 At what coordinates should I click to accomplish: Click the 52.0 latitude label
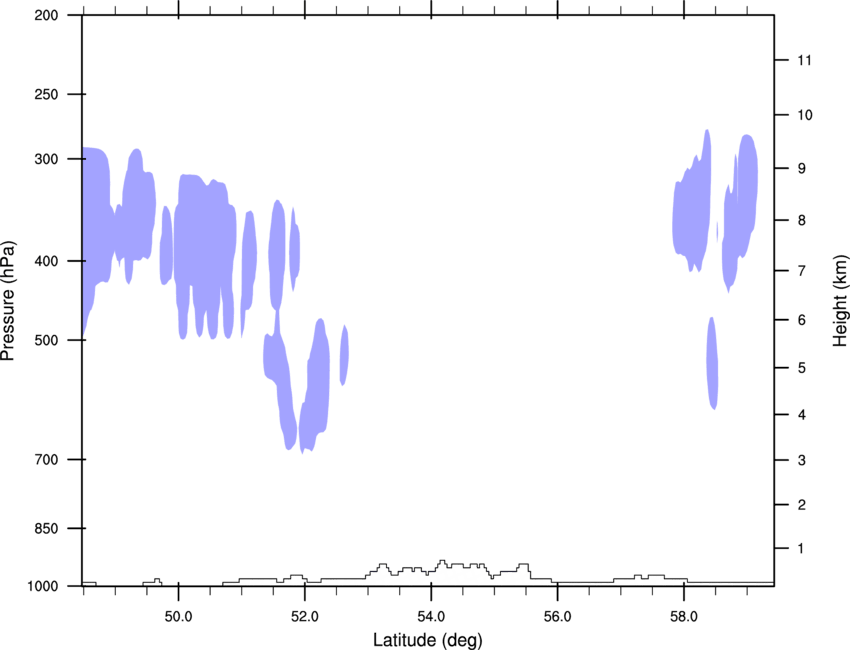coord(305,617)
